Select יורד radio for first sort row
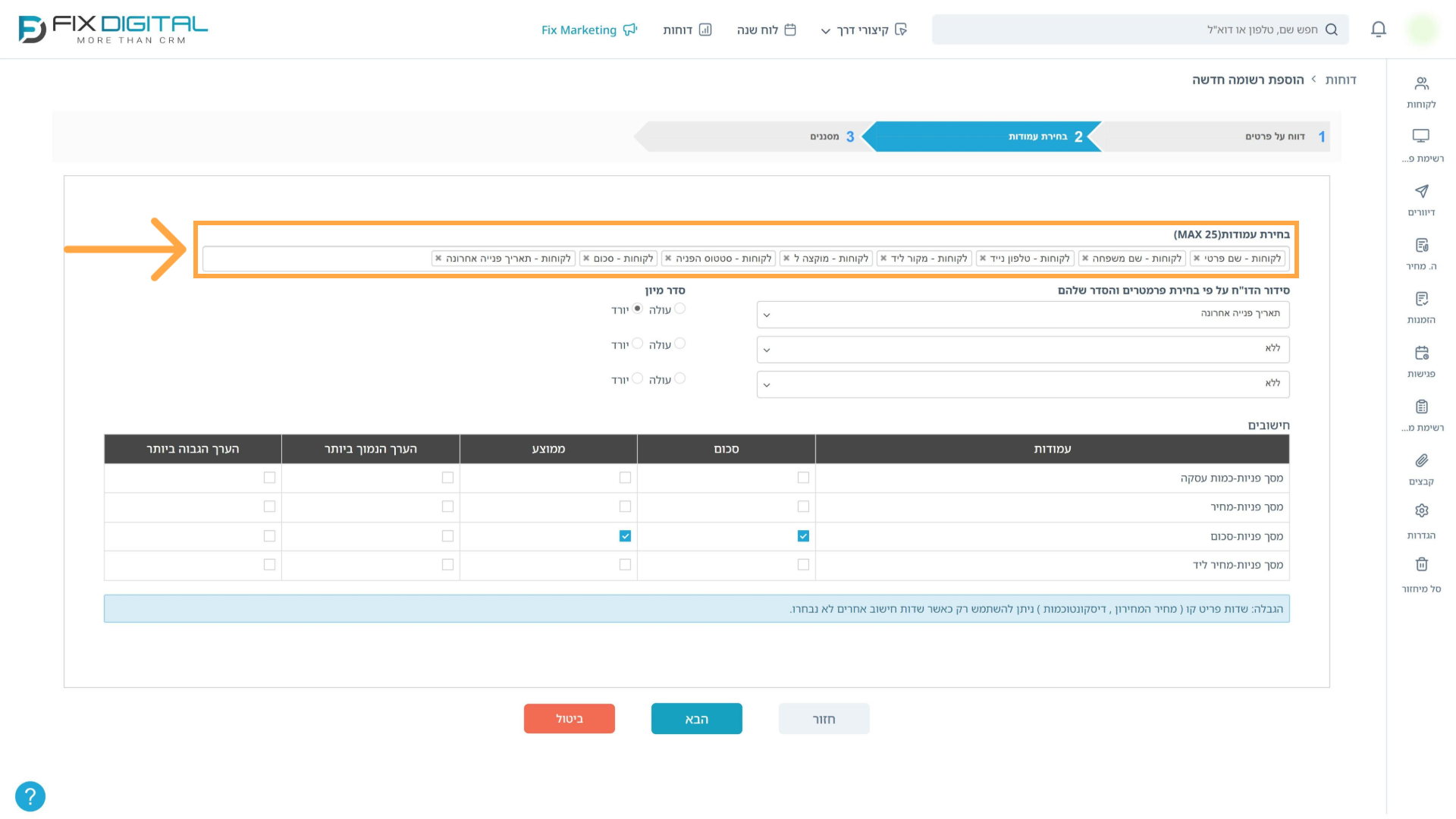This screenshot has width=1456, height=819. [637, 309]
